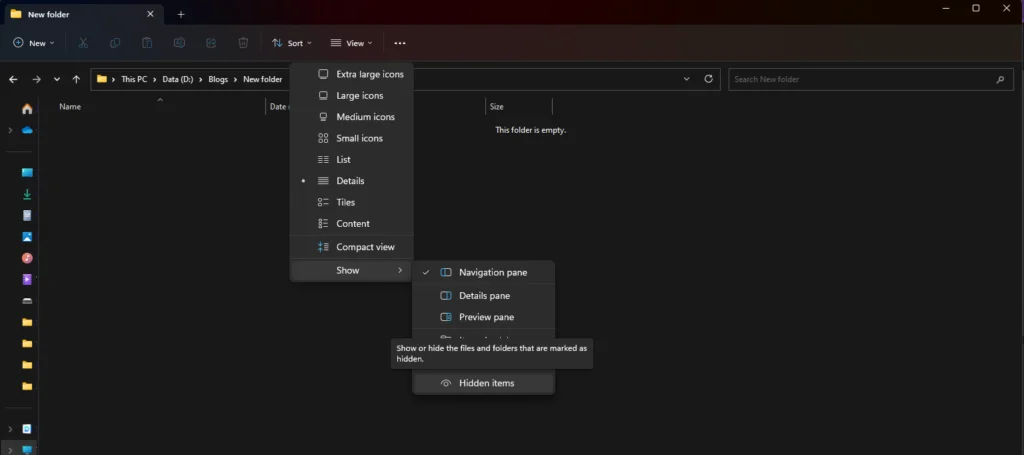Open OneDrive cloud icon in sidebar

pyautogui.click(x=27, y=131)
